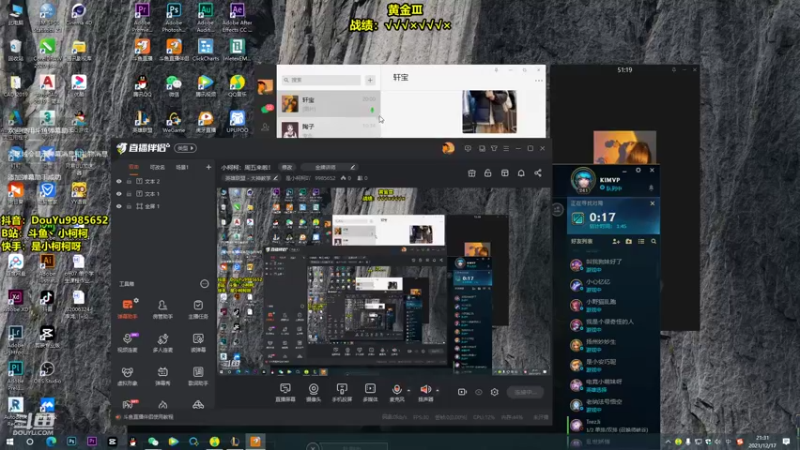This screenshot has width=800, height=450.
Task: Open the Cinema 4D desktop shortcut
Action: coord(79,14)
